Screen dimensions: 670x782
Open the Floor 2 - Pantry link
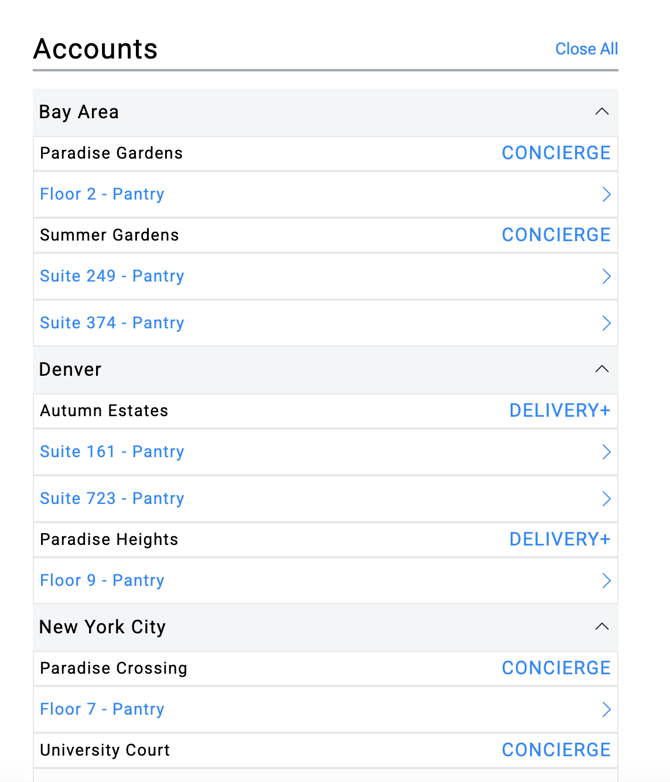pos(102,195)
